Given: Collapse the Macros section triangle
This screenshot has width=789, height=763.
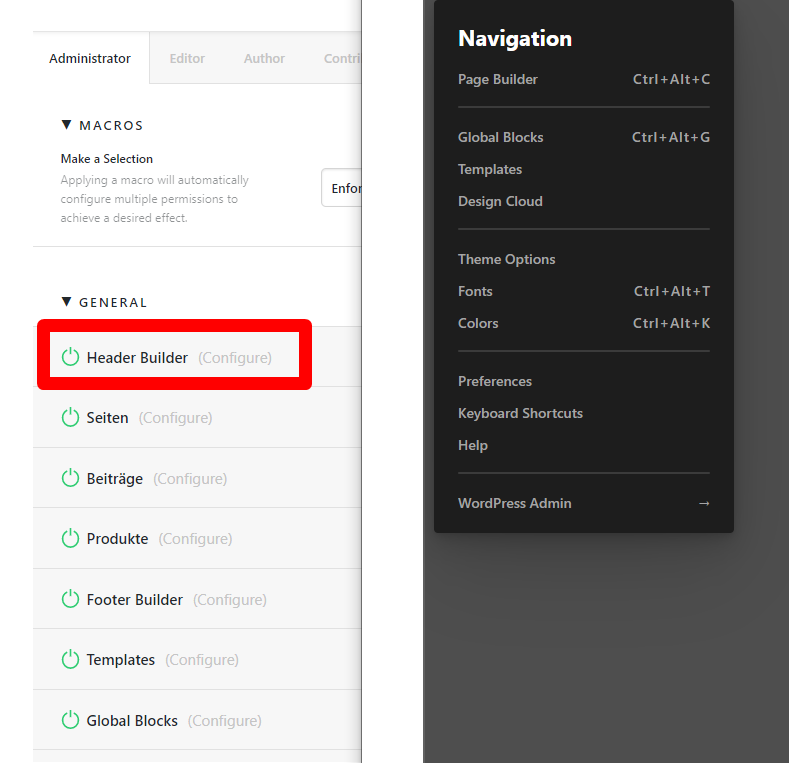Looking at the screenshot, I should point(67,125).
